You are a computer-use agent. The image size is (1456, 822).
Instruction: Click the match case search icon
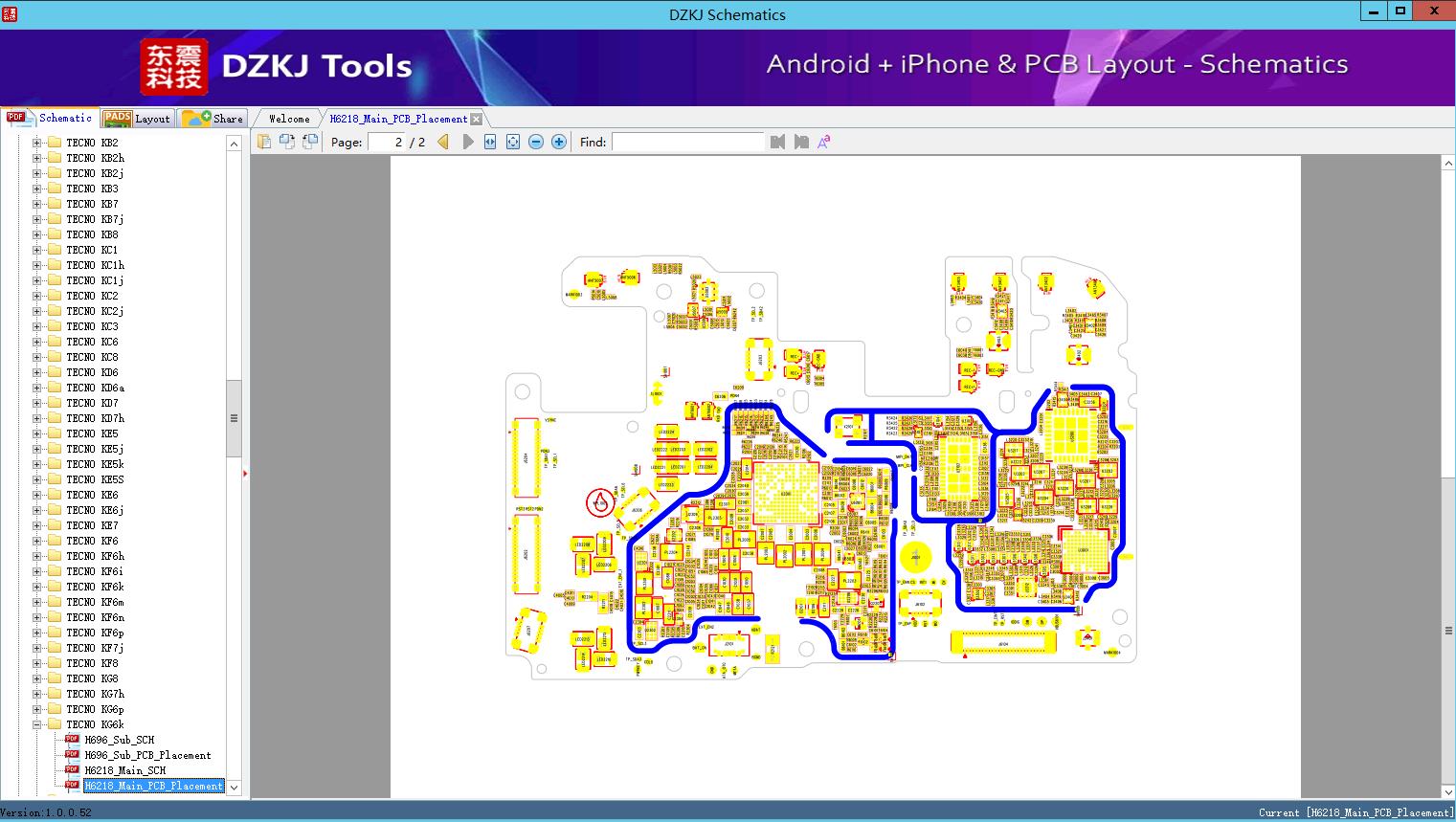tap(824, 142)
